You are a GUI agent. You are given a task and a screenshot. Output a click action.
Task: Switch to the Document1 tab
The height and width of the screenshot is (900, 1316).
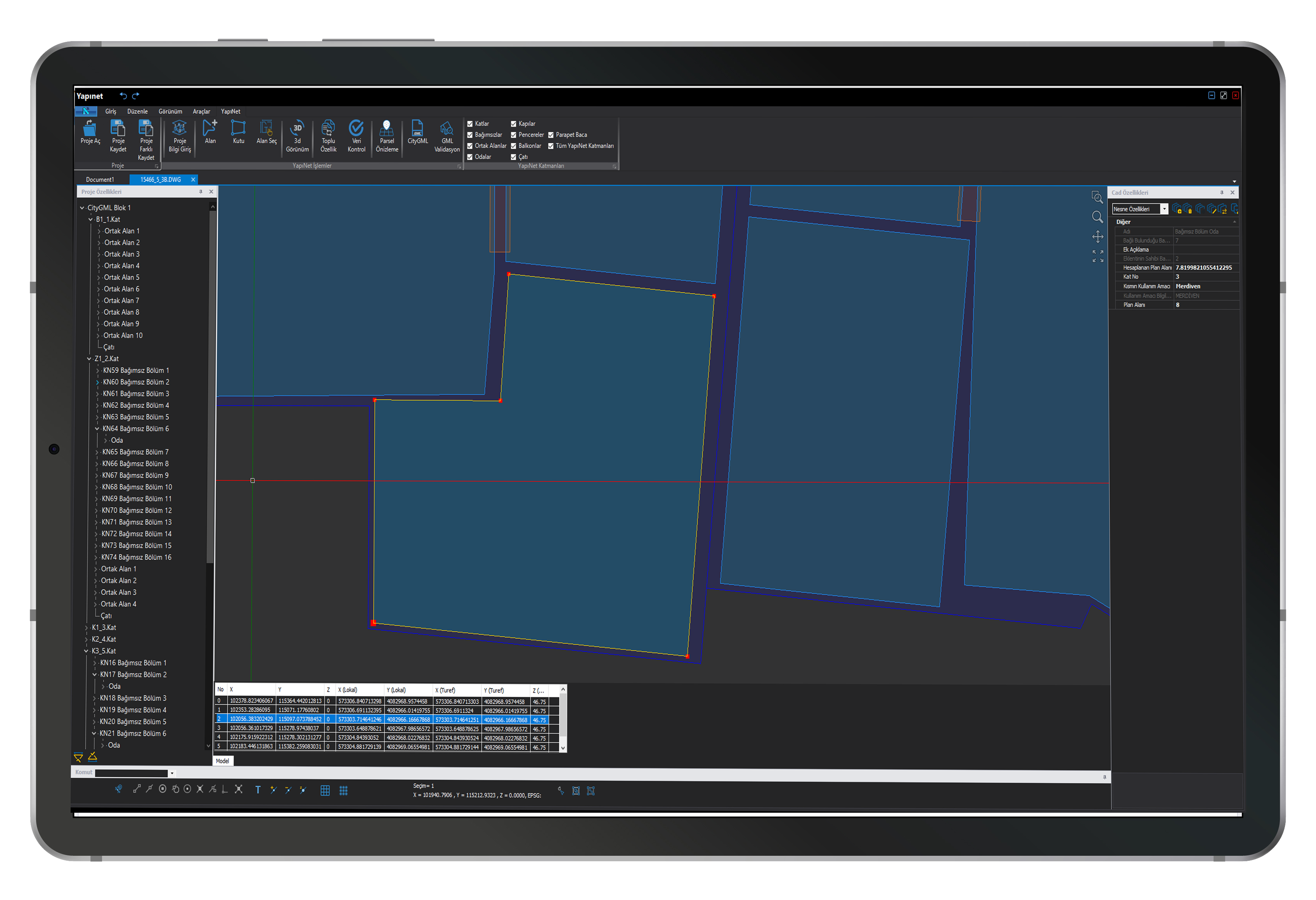pos(100,180)
